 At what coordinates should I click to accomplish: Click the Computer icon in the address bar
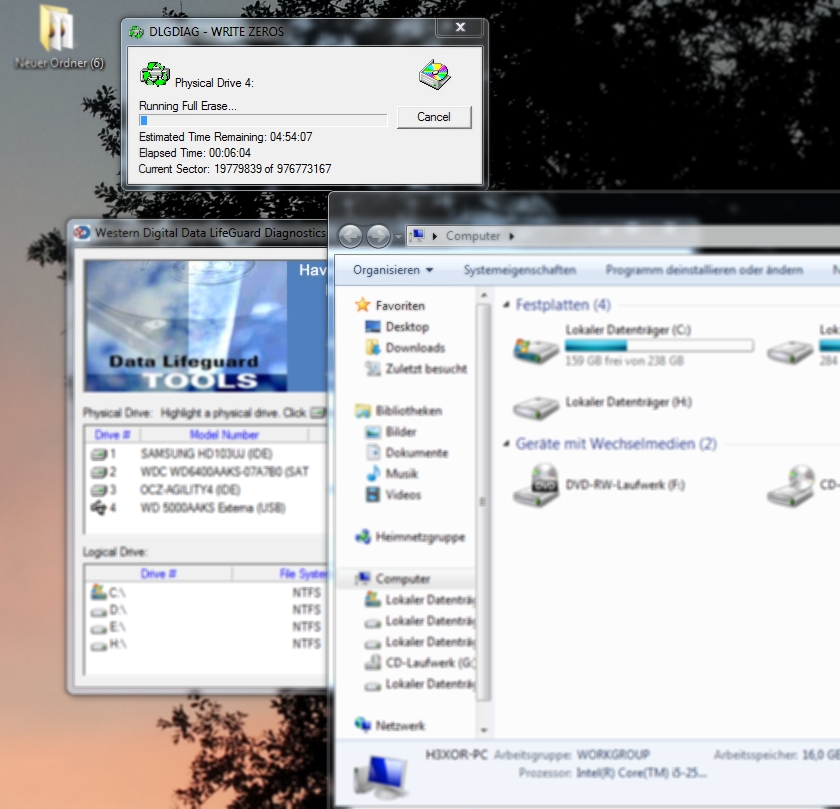(418, 235)
